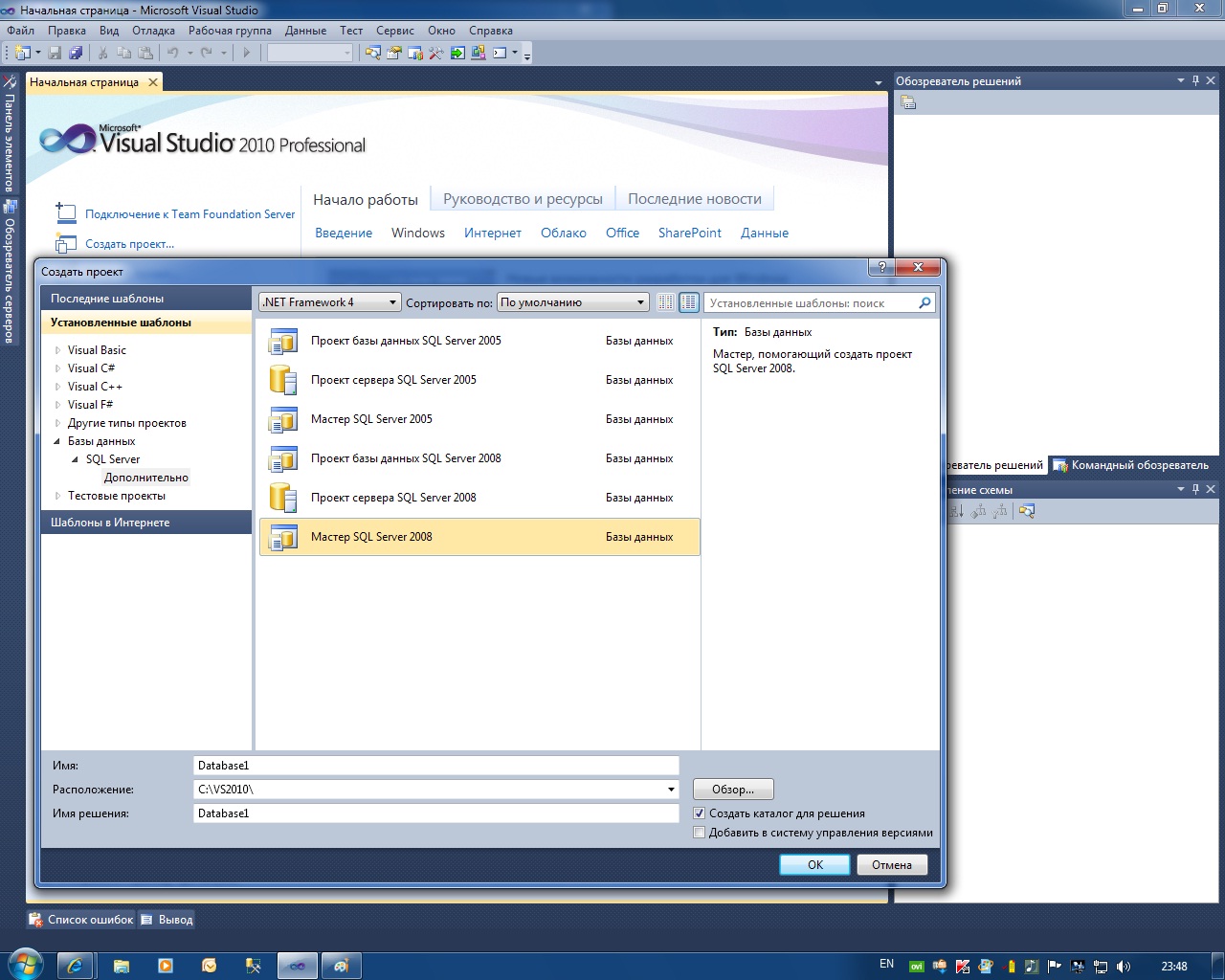Open the vertical Toolbox side panel tab
The height and width of the screenshot is (980, 1225).
10,133
